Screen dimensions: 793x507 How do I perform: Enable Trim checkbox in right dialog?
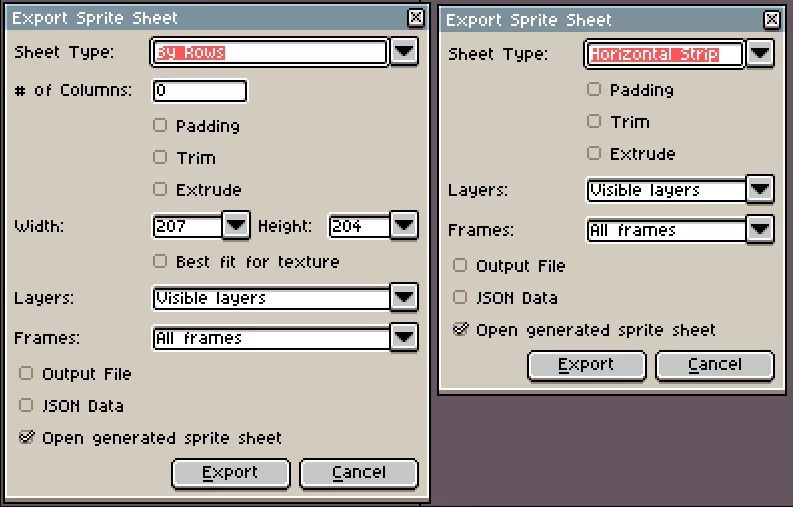[594, 121]
